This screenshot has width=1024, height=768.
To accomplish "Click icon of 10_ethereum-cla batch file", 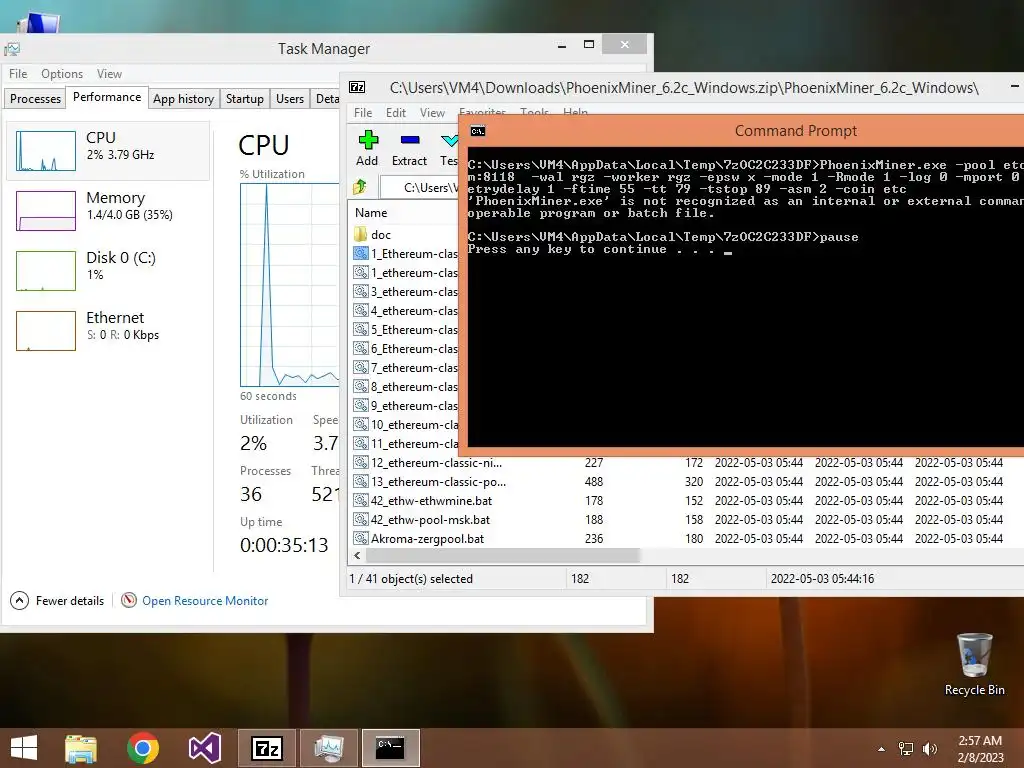I will pyautogui.click(x=360, y=424).
